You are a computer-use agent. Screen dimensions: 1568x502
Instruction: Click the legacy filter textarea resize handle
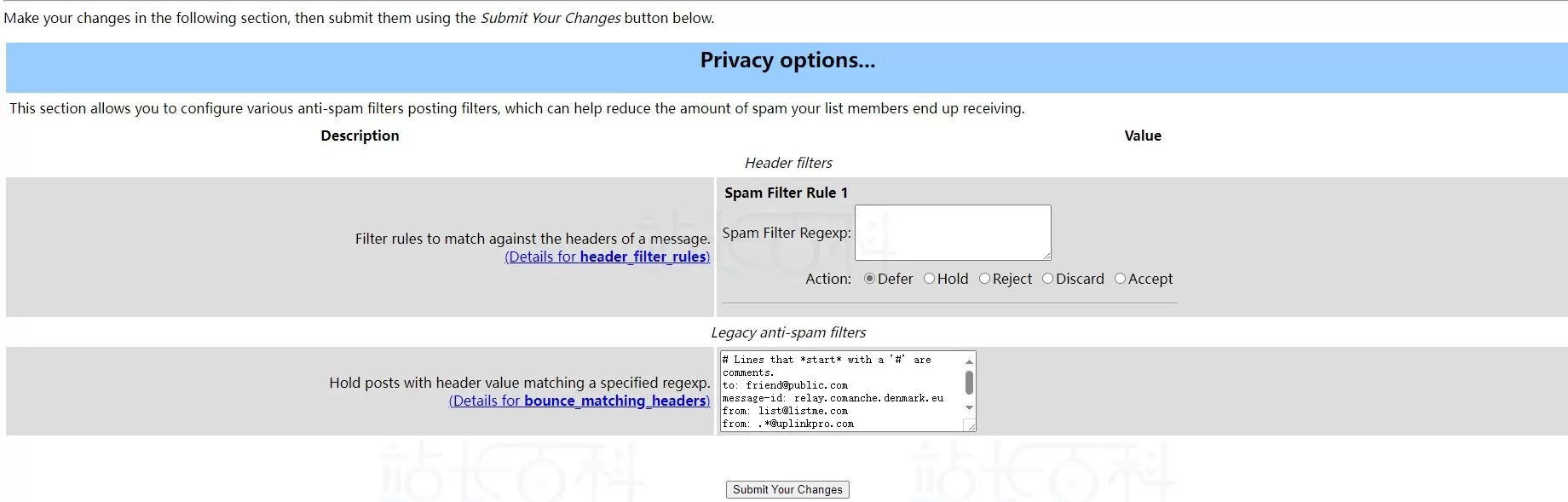[971, 426]
